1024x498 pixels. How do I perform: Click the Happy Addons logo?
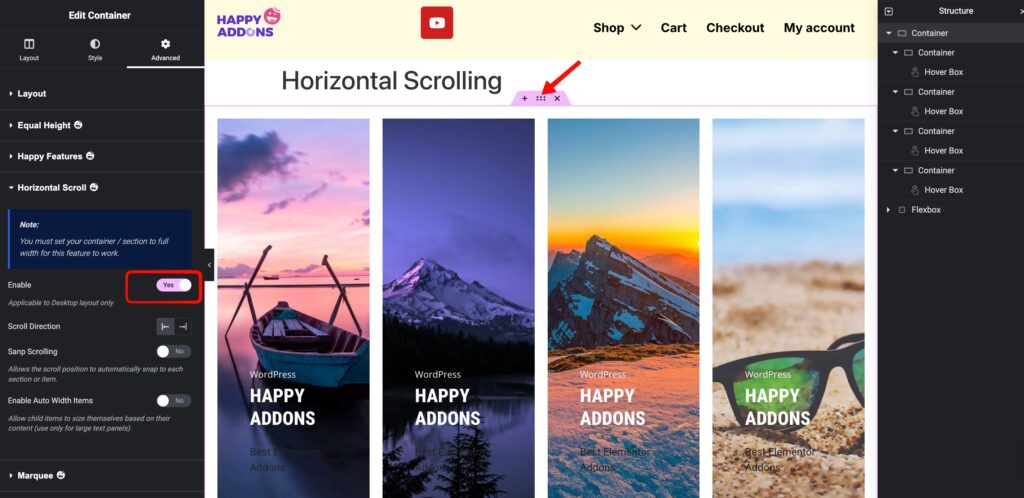coord(249,22)
